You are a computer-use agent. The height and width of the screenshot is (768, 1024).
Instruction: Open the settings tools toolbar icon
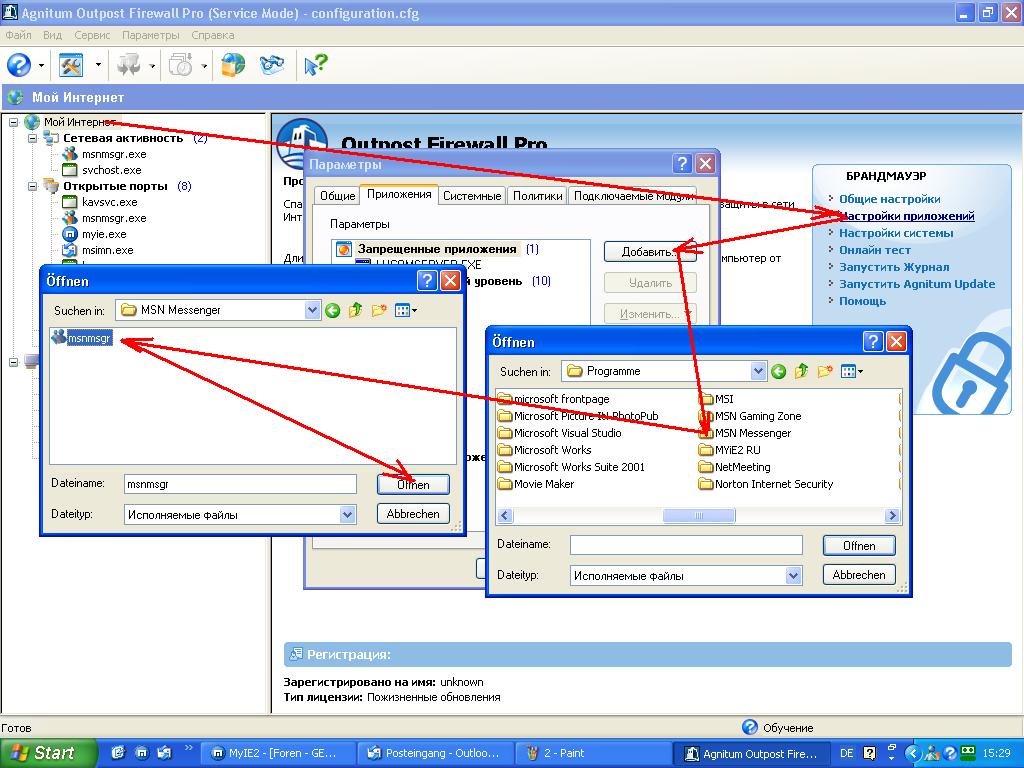click(x=71, y=65)
